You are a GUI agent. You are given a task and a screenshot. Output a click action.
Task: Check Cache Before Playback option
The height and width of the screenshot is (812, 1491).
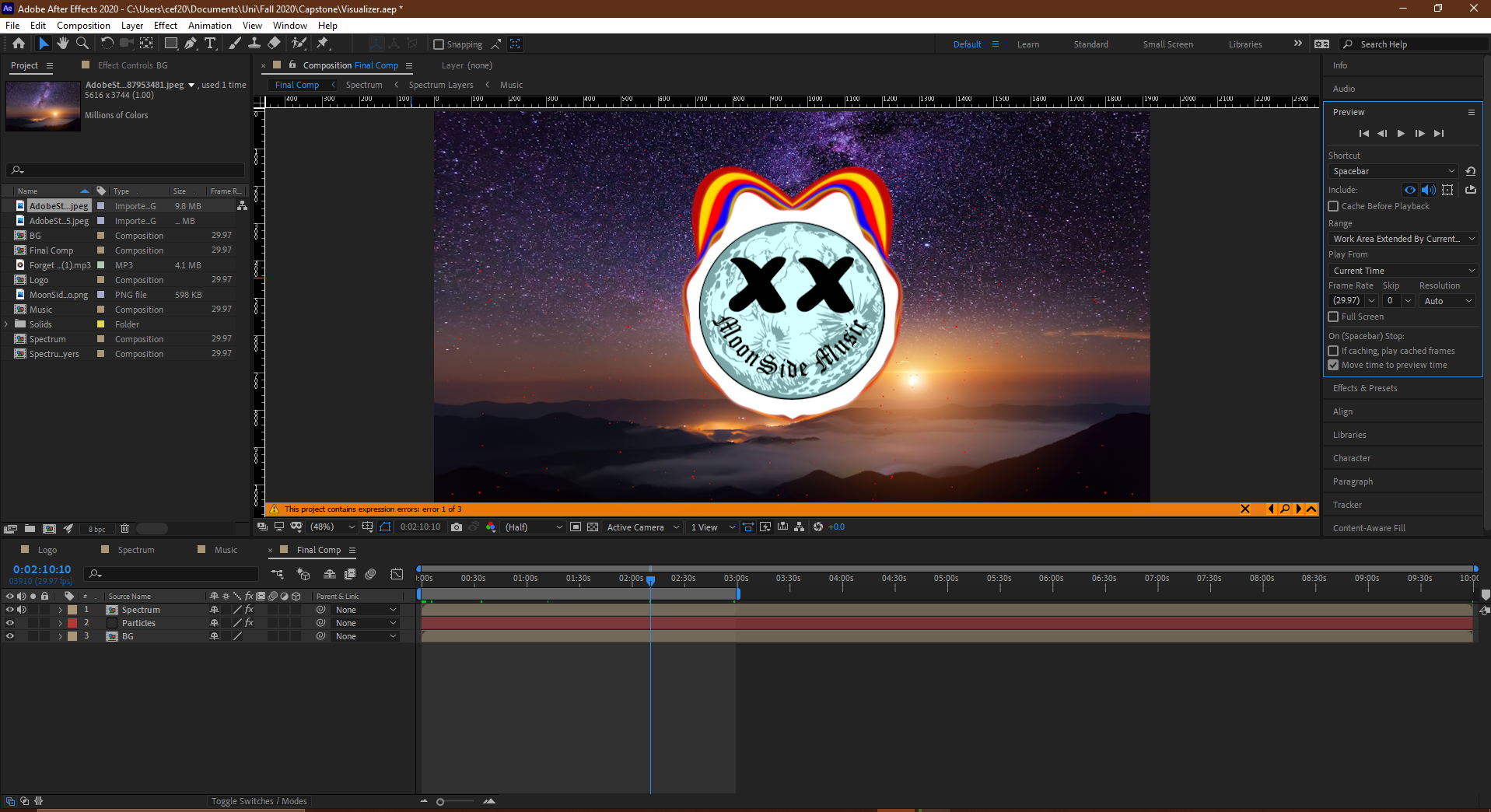(x=1333, y=206)
